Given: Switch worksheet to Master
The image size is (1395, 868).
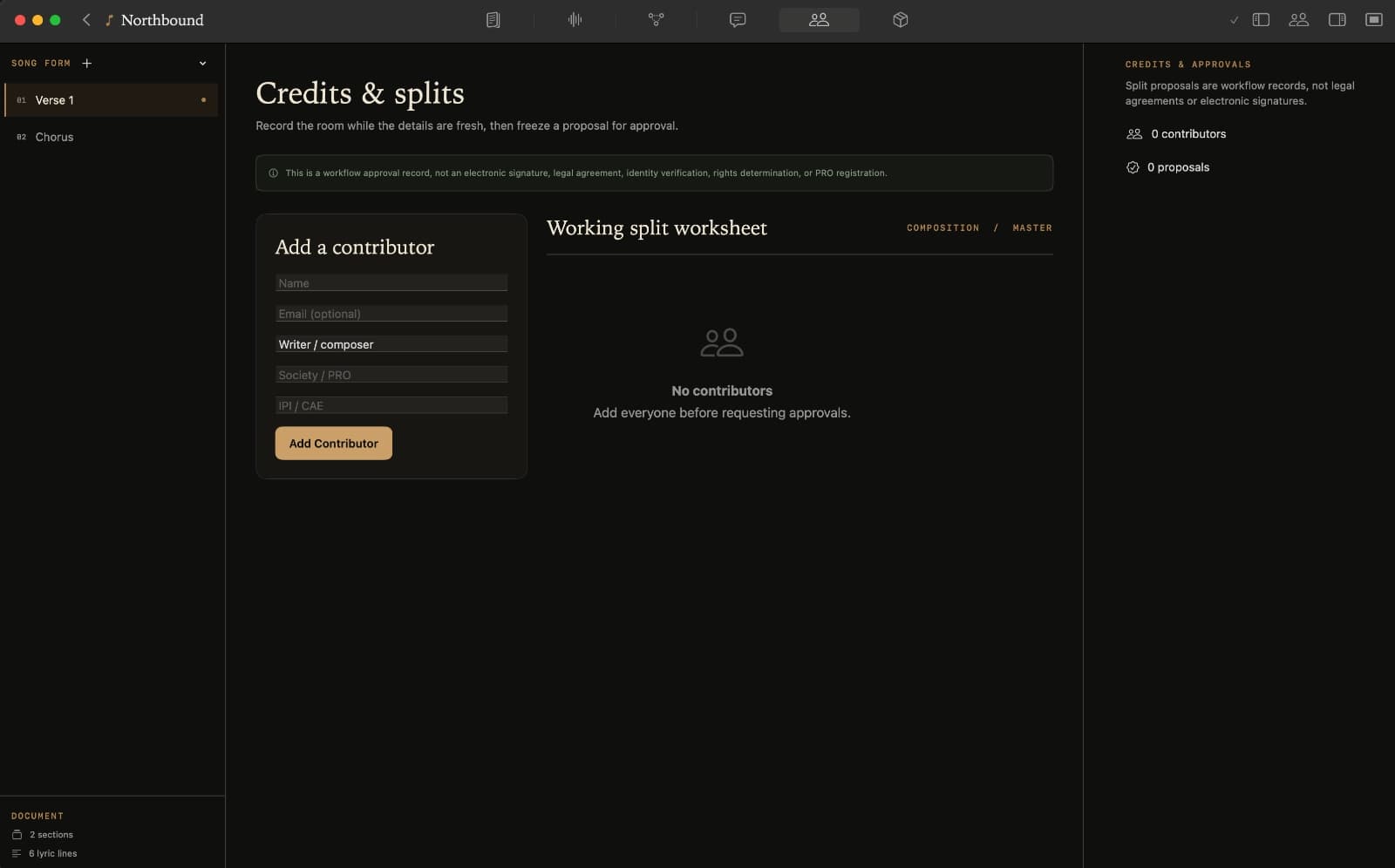Looking at the screenshot, I should [x=1032, y=227].
